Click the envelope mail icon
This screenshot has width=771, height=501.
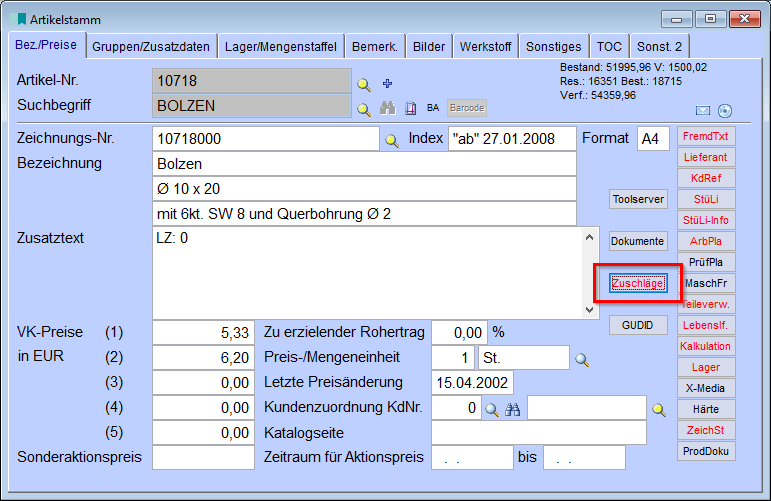703,111
